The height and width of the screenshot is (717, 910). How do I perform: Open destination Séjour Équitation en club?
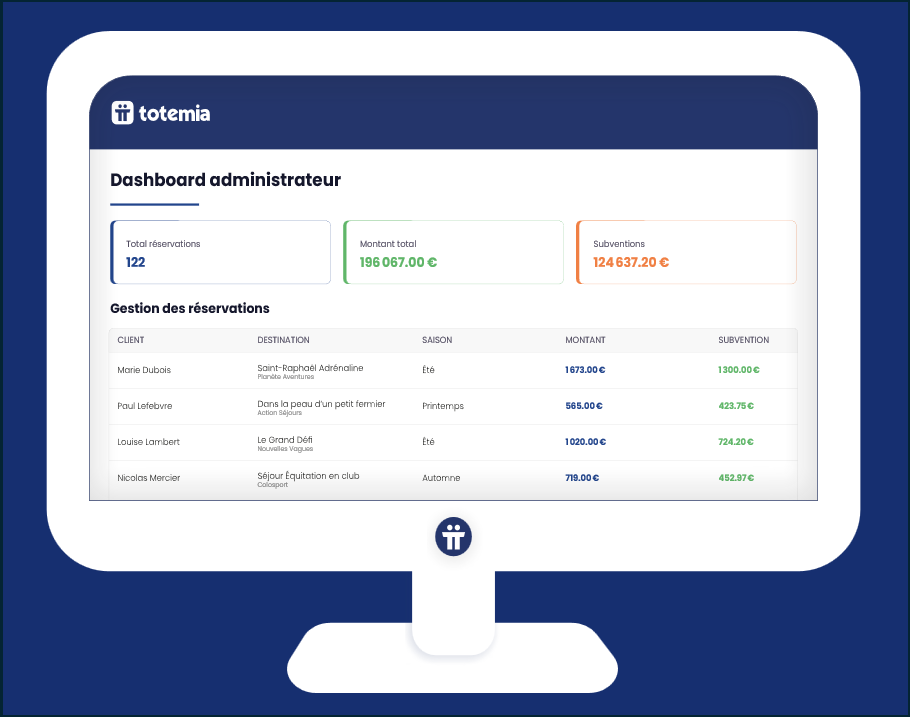308,475
